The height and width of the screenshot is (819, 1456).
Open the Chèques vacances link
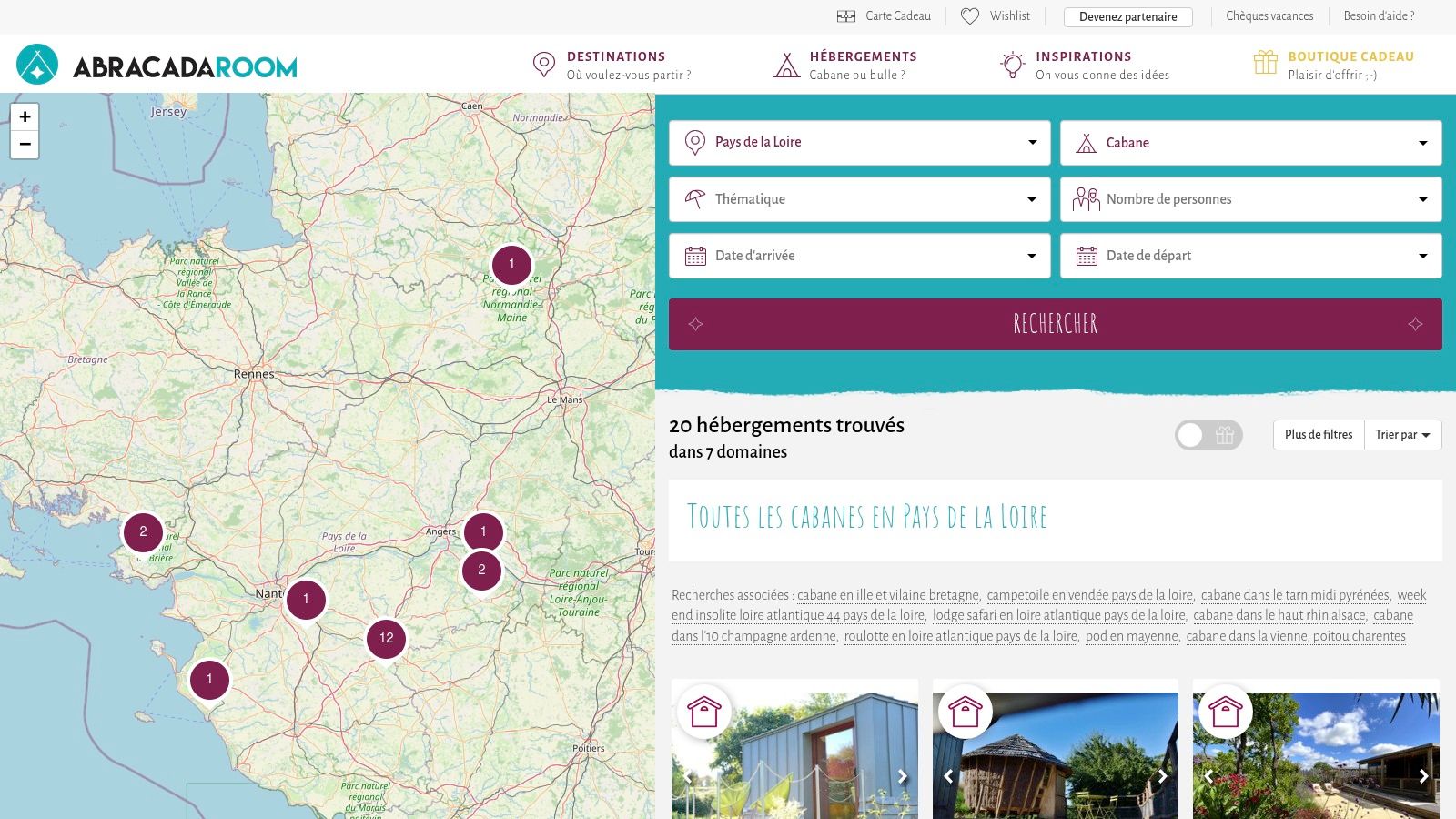pos(1269,16)
